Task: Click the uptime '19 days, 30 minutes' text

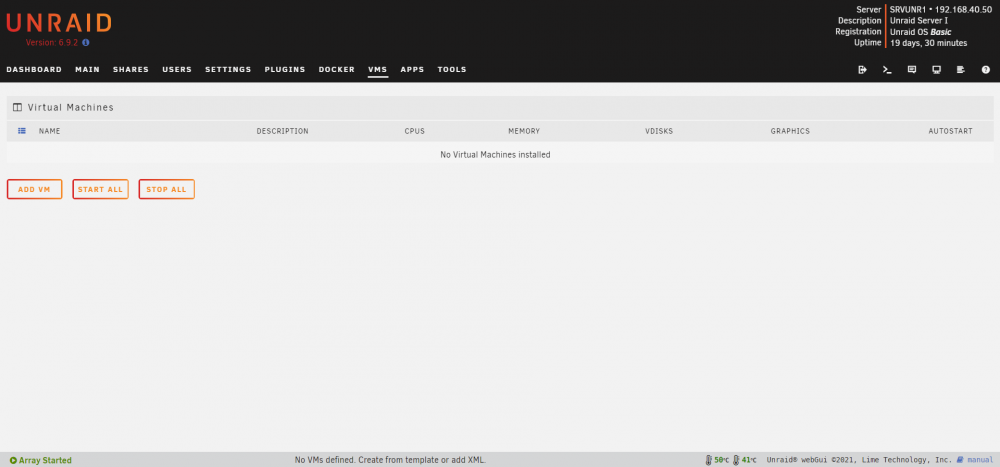Action: tap(929, 43)
